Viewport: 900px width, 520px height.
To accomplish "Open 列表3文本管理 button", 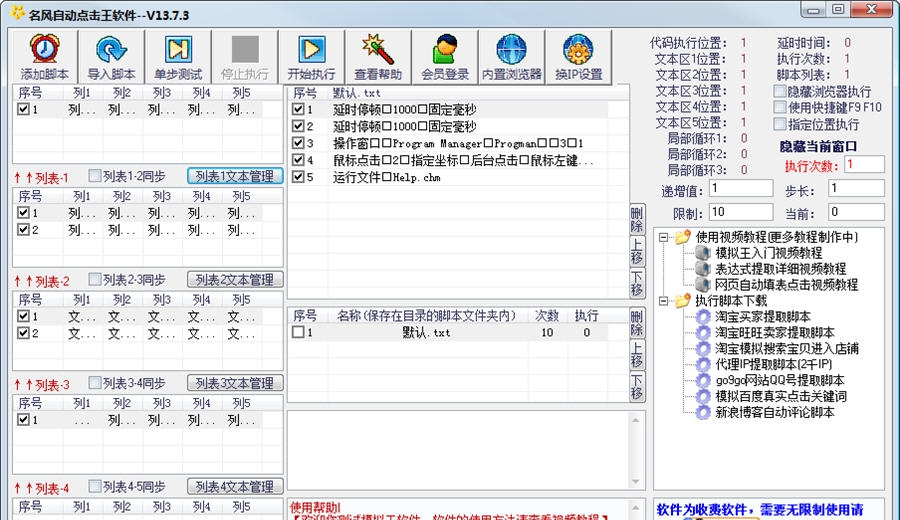I will pyautogui.click(x=235, y=383).
